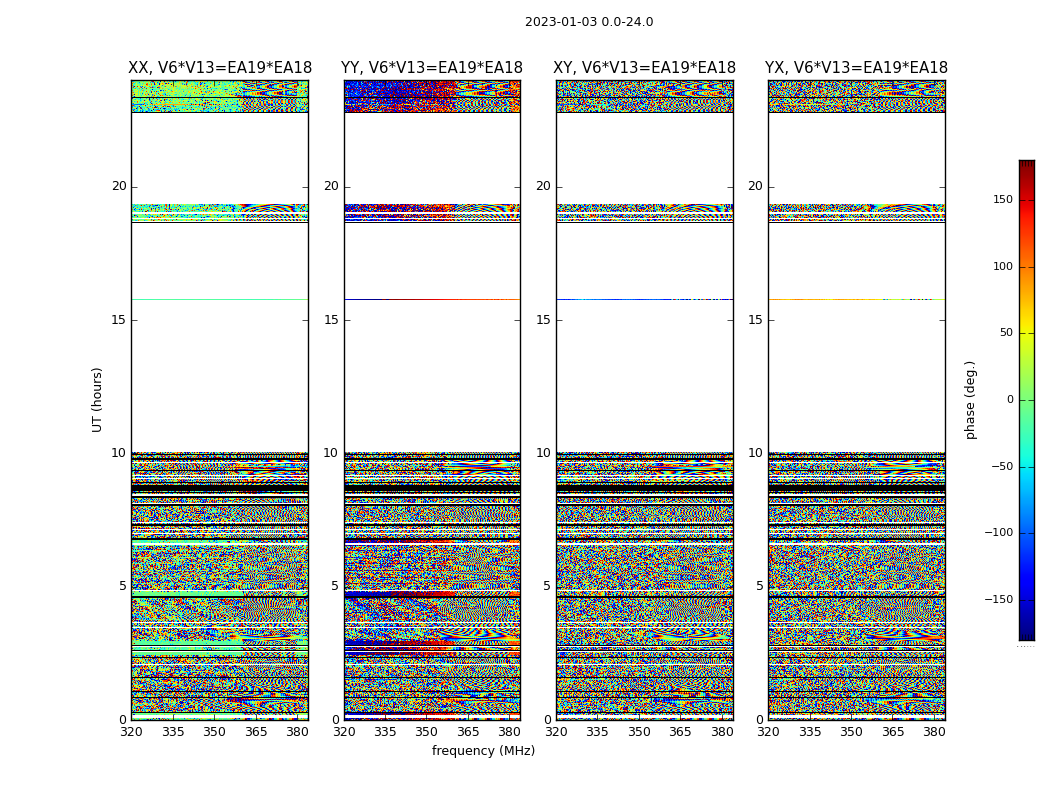
Task: Click the 5 hour tick beside XY panel
Action: point(547,586)
